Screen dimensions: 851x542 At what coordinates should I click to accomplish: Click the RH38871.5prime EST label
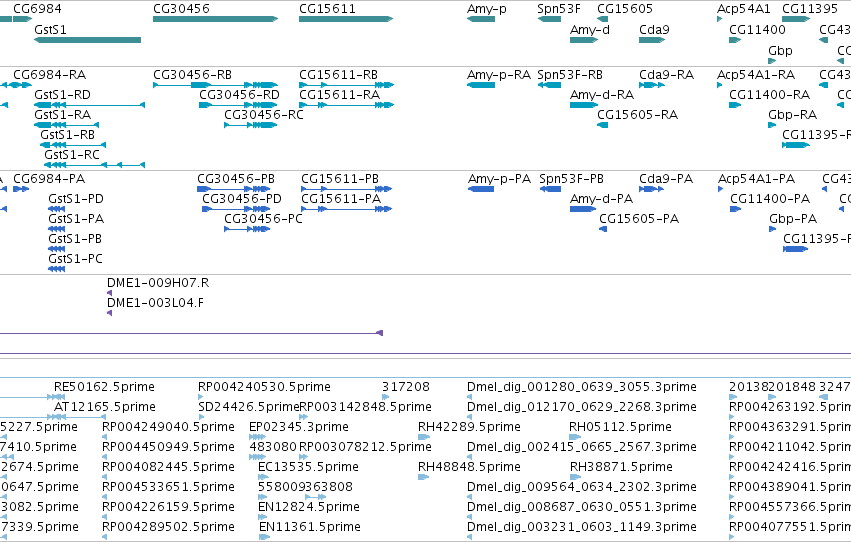(621, 468)
